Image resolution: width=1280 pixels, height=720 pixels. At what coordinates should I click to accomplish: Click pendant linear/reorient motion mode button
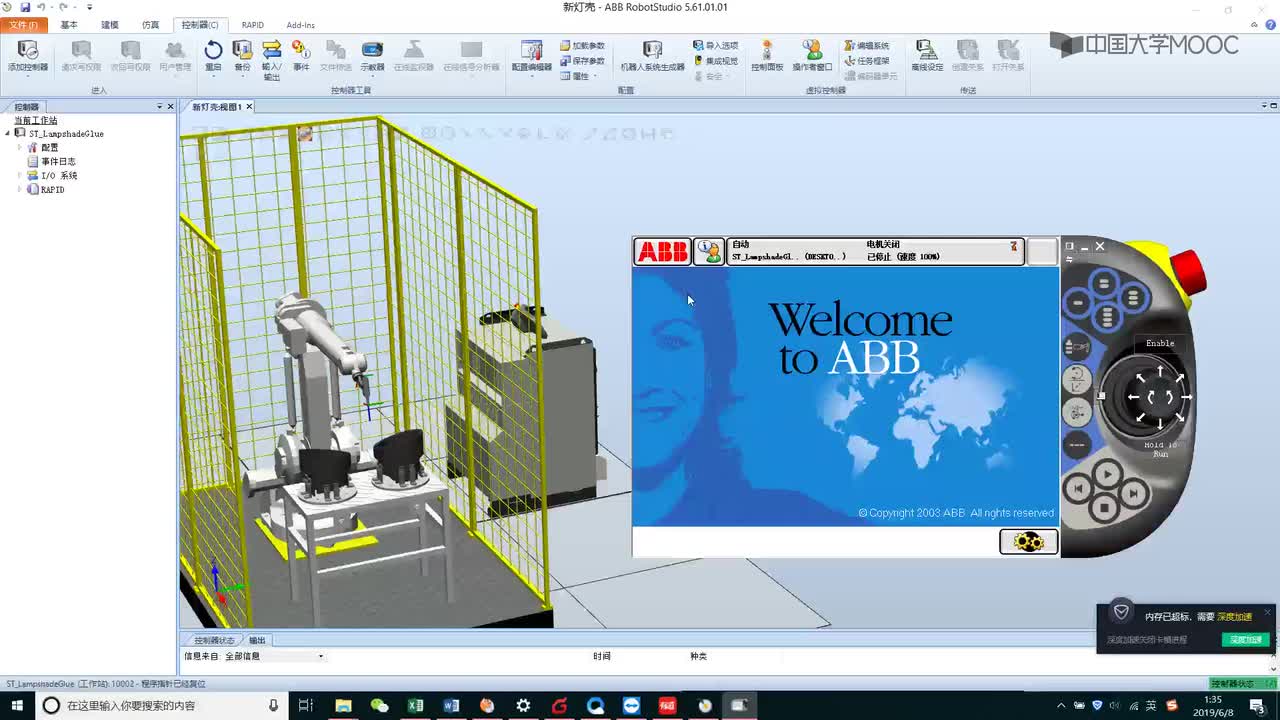(1077, 379)
